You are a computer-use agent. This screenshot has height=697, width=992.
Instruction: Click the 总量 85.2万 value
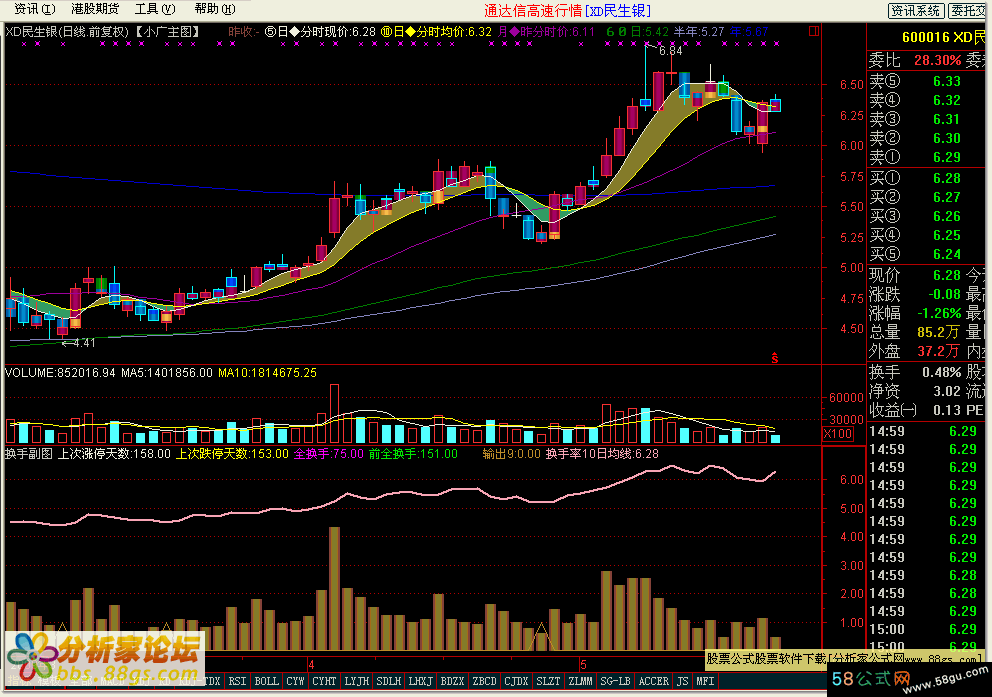(938, 332)
